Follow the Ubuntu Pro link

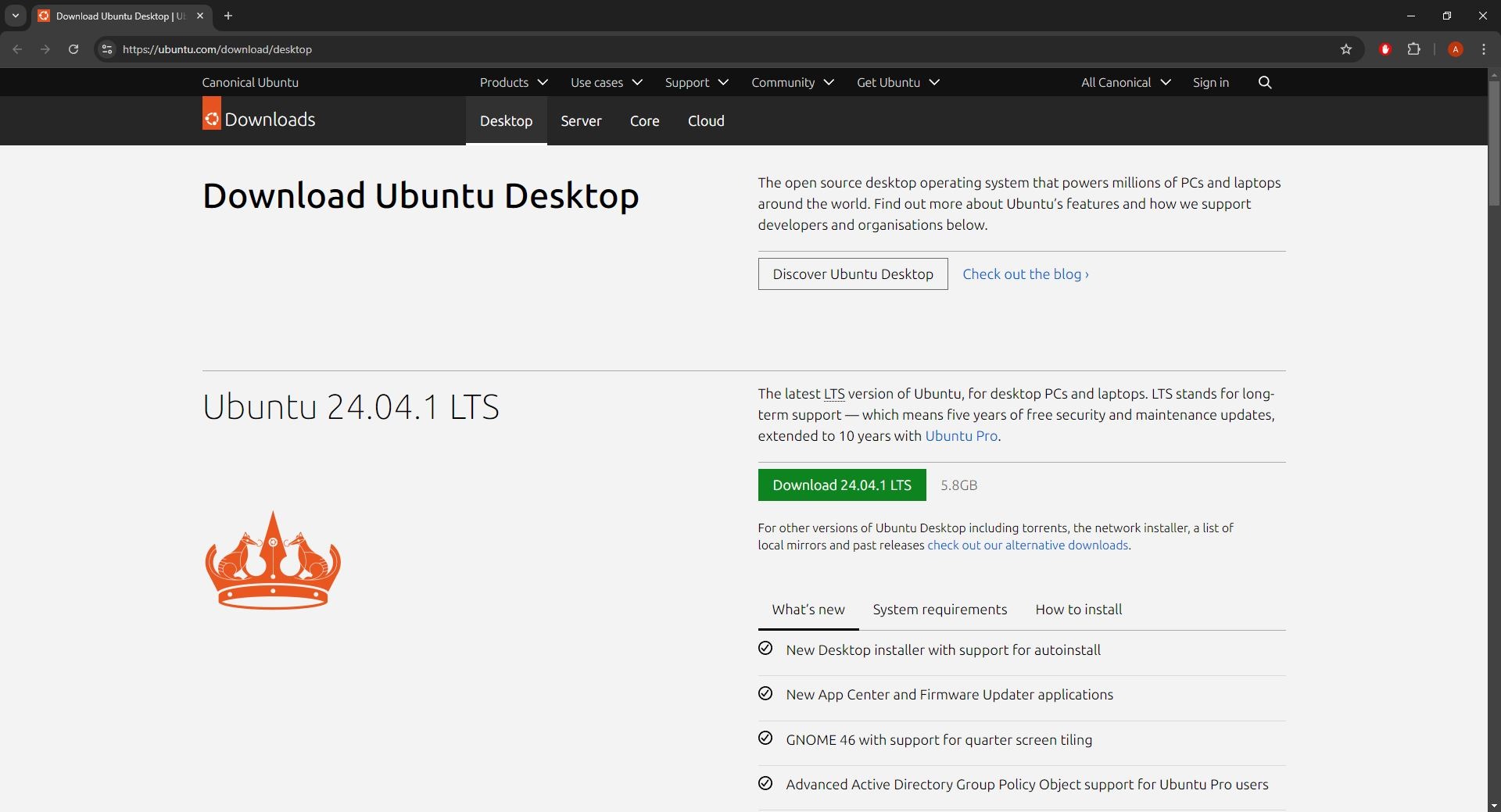(961, 436)
